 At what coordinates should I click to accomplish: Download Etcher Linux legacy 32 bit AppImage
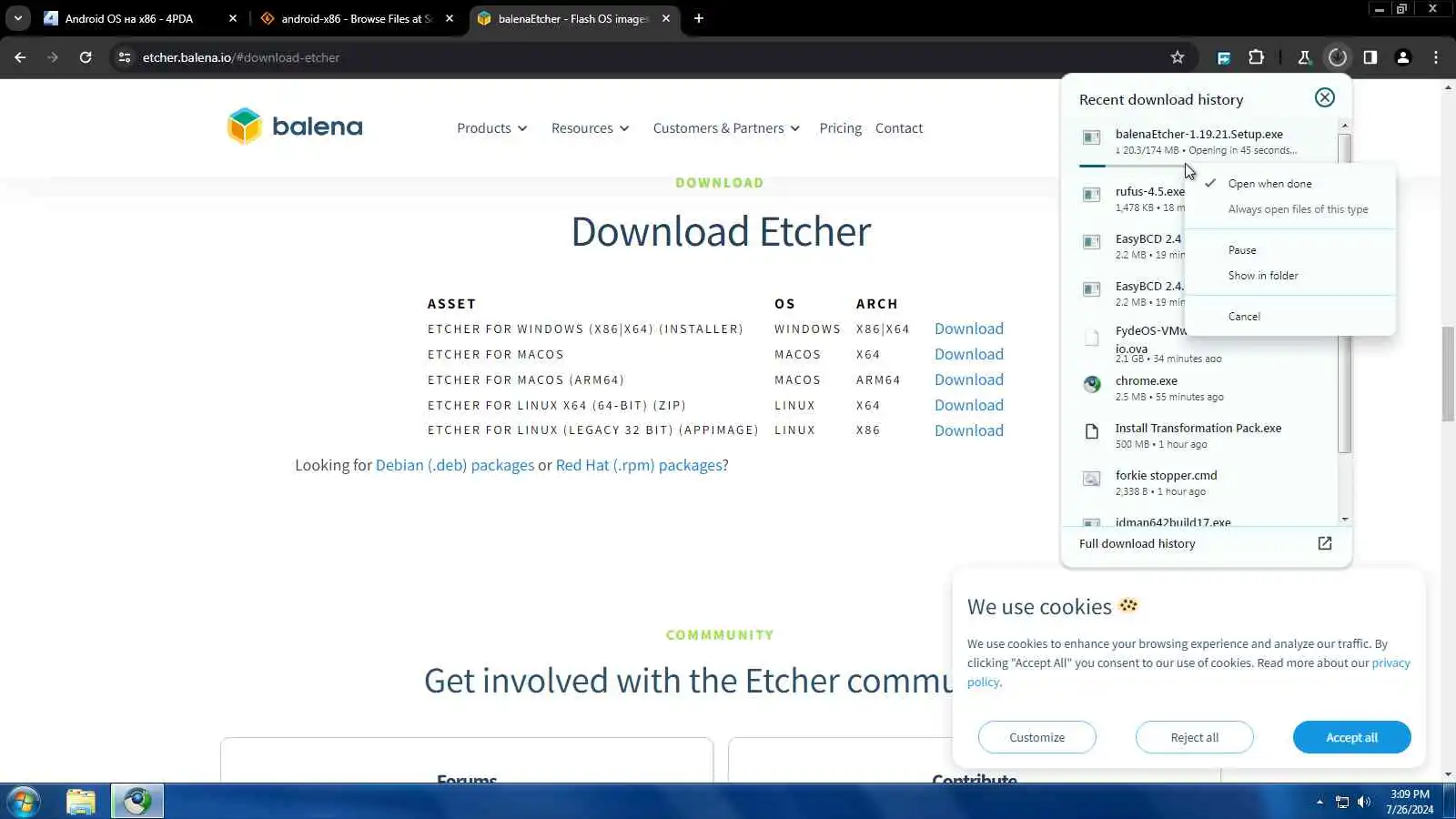969,430
